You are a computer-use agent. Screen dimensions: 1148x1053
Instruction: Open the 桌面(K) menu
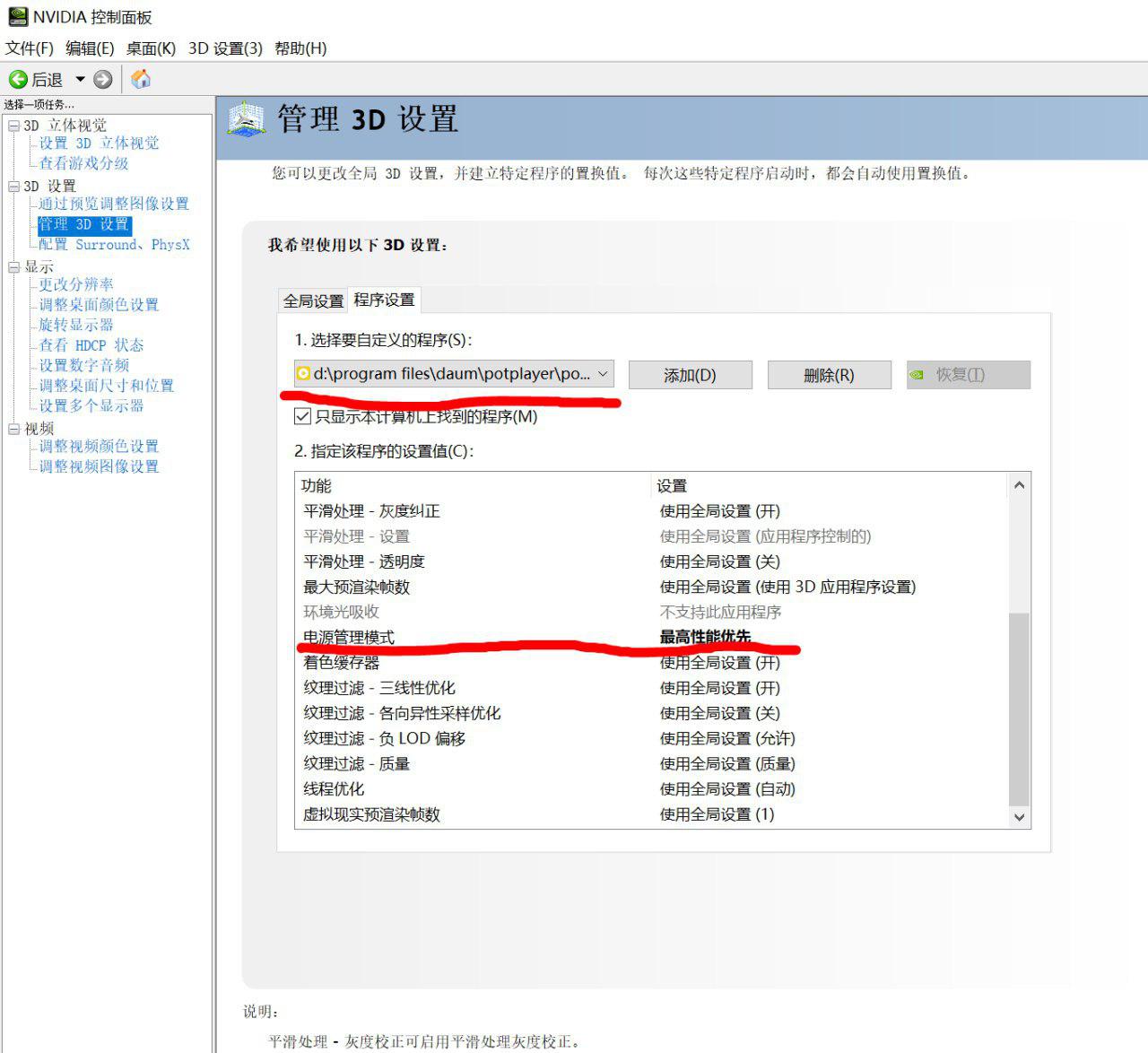pyautogui.click(x=151, y=48)
